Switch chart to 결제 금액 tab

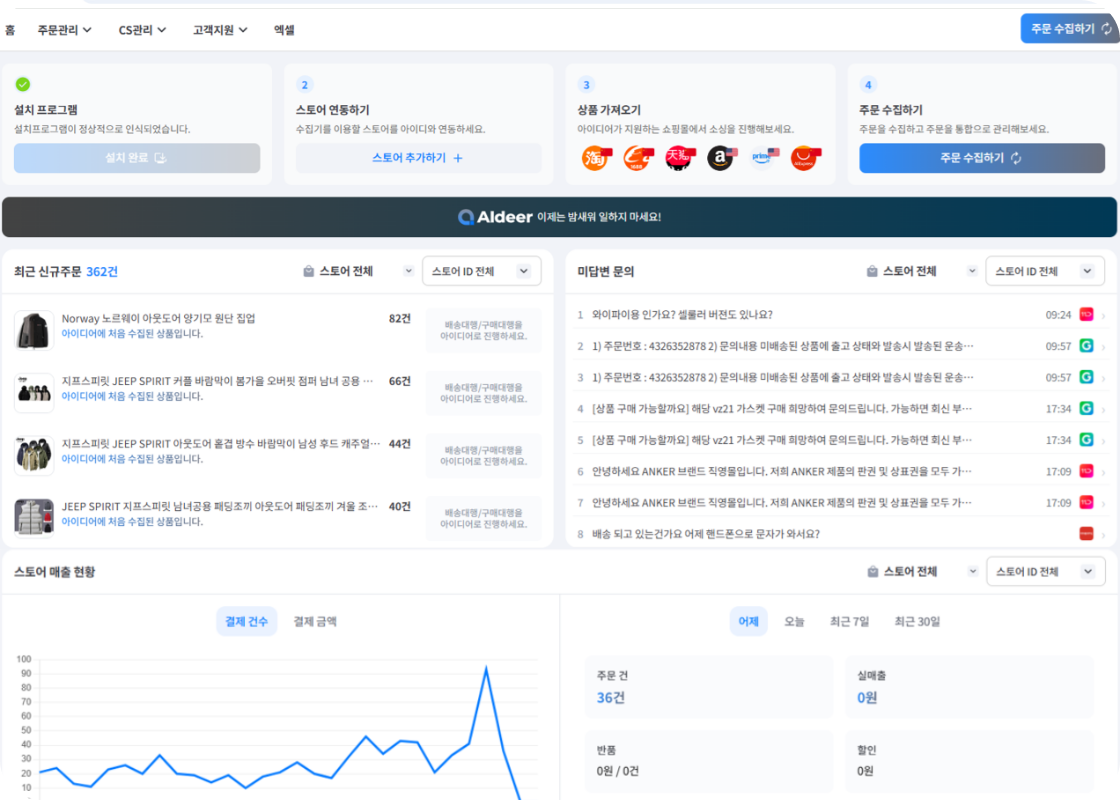click(315, 621)
